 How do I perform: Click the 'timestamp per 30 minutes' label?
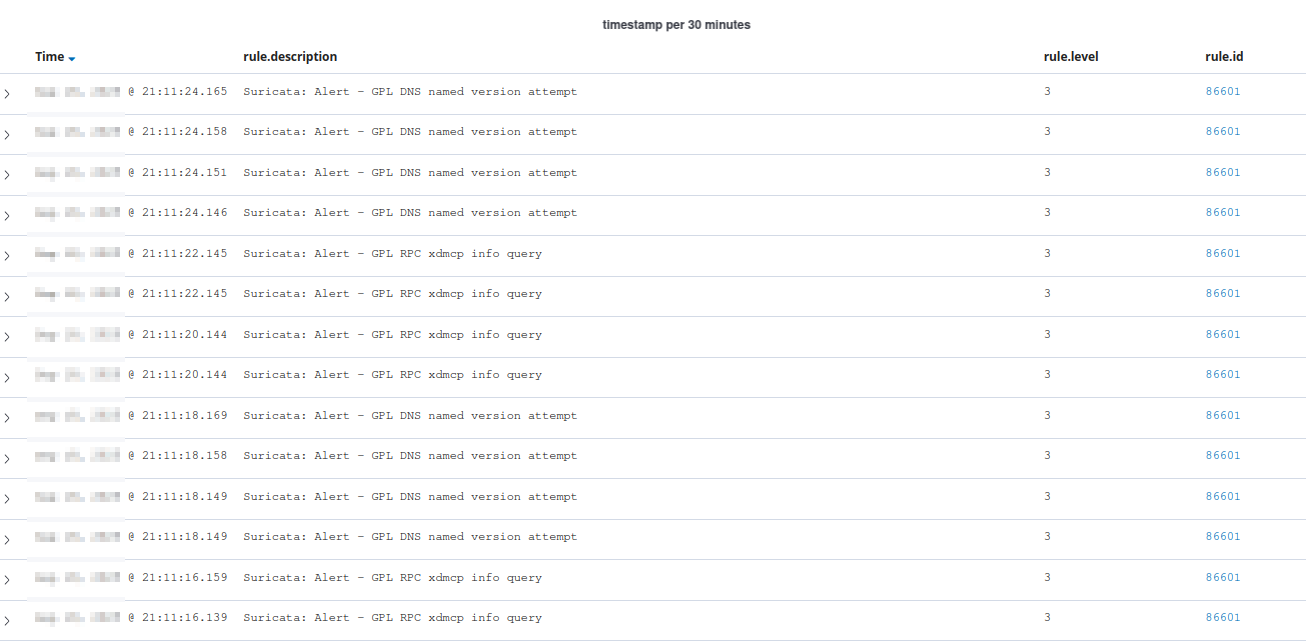tap(676, 25)
